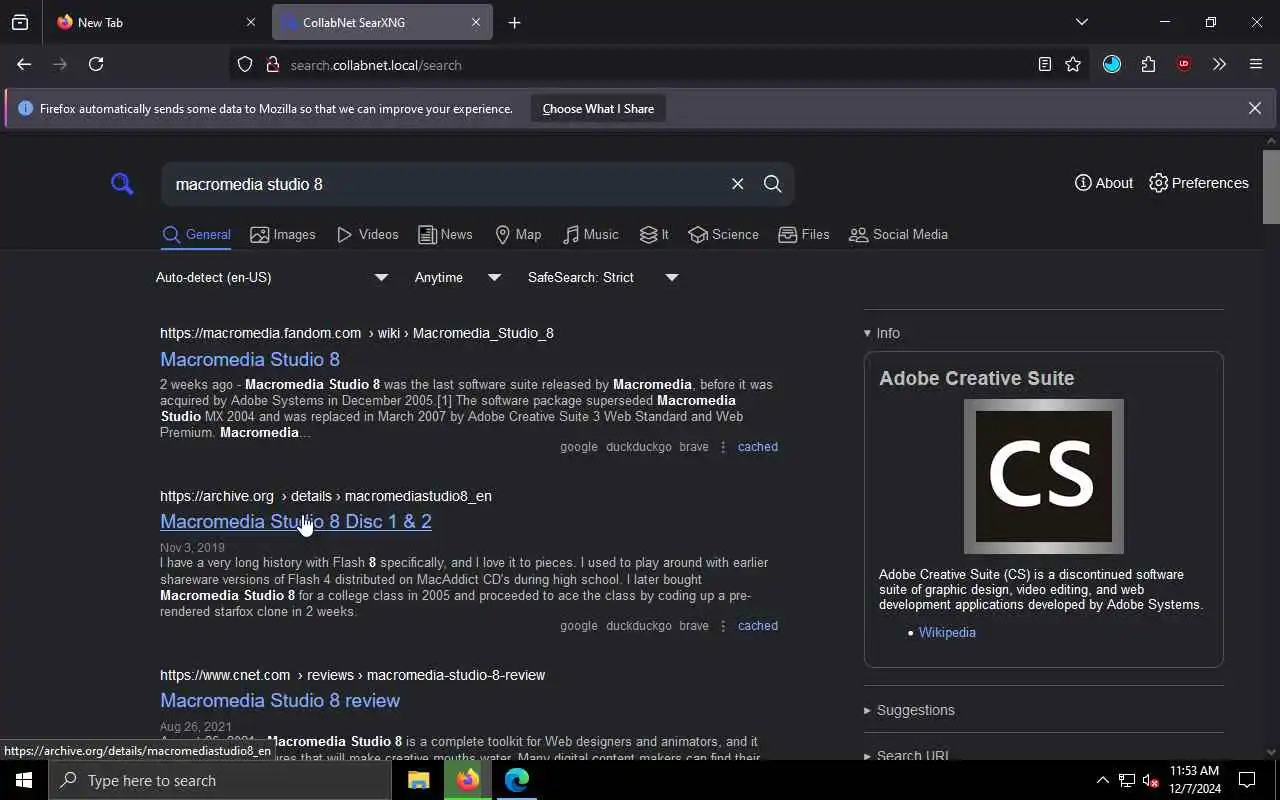1280x800 pixels.
Task: Click Choose What I Share button
Action: pyautogui.click(x=598, y=108)
